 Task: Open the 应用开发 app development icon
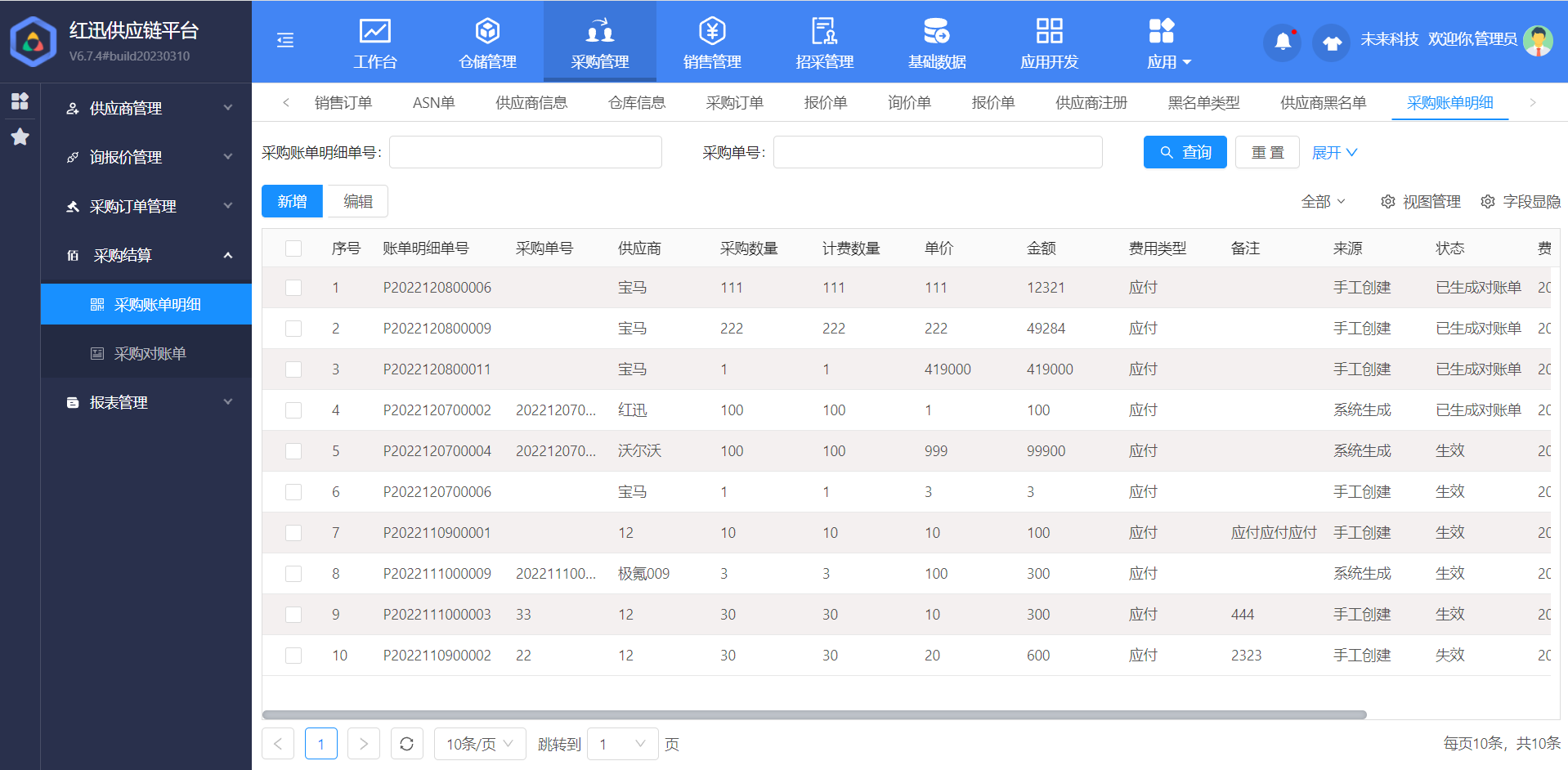point(1050,31)
